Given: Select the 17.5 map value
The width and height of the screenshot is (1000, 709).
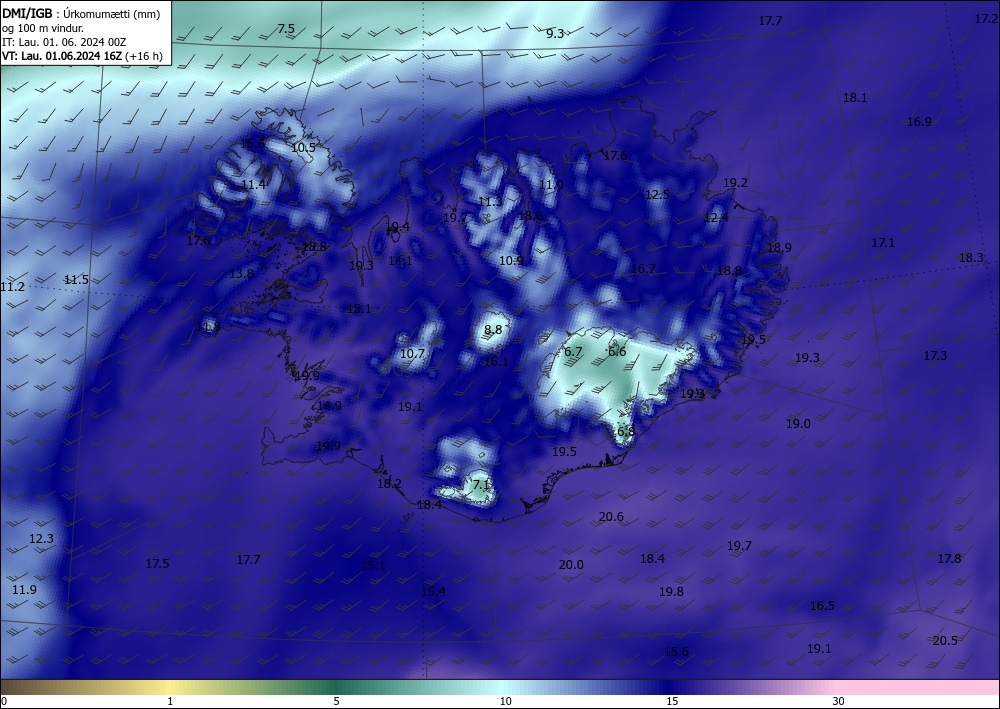Looking at the screenshot, I should tap(157, 564).
